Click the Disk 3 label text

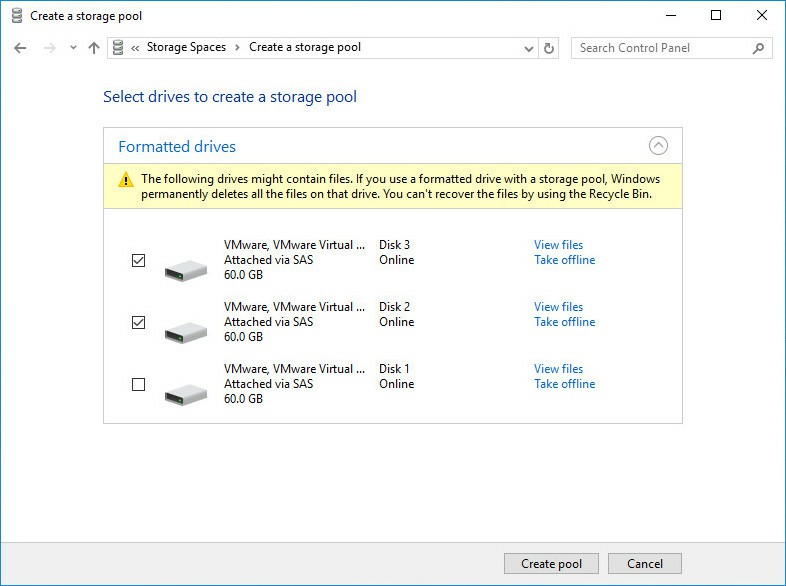pyautogui.click(x=394, y=245)
